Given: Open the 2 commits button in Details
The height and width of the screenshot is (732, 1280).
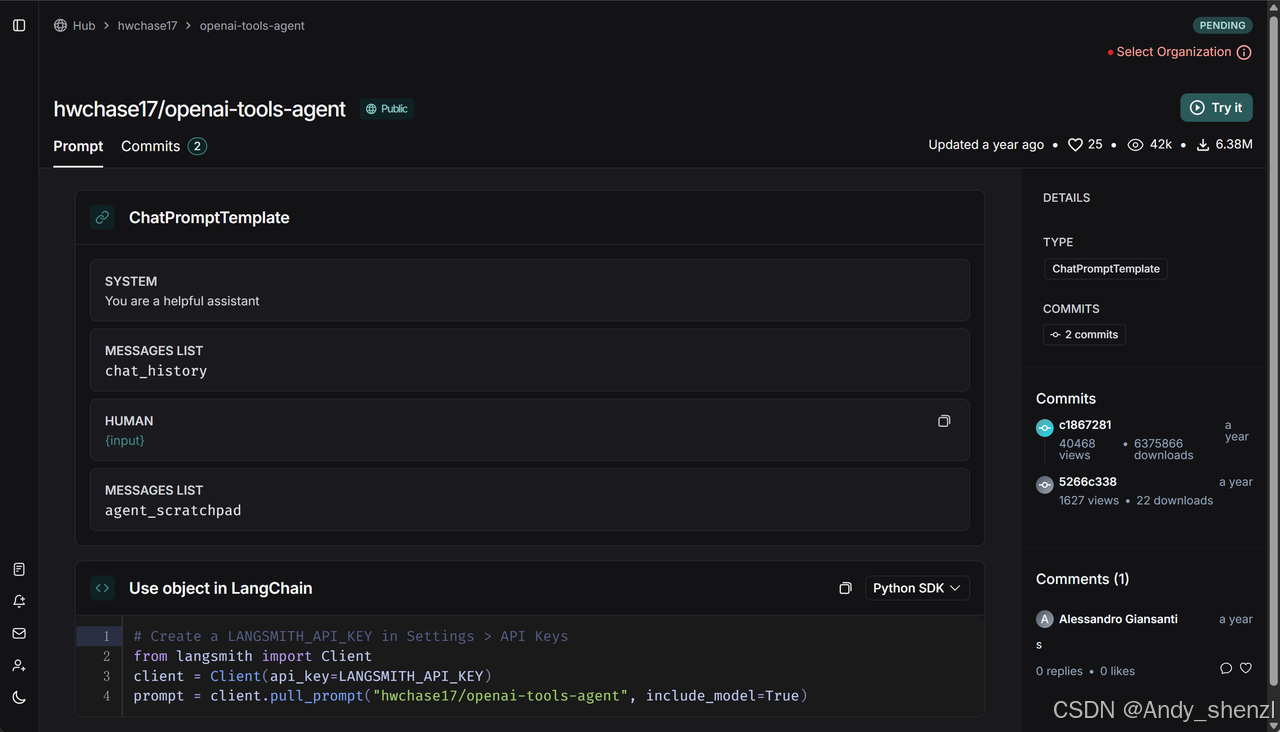Looking at the screenshot, I should point(1084,334).
